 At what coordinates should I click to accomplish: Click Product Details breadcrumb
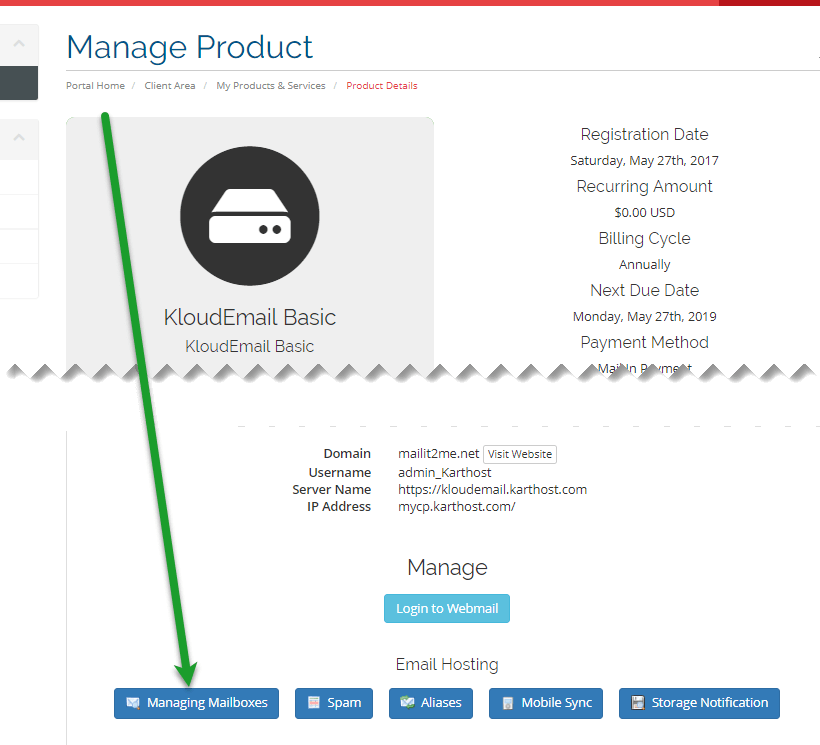point(382,86)
